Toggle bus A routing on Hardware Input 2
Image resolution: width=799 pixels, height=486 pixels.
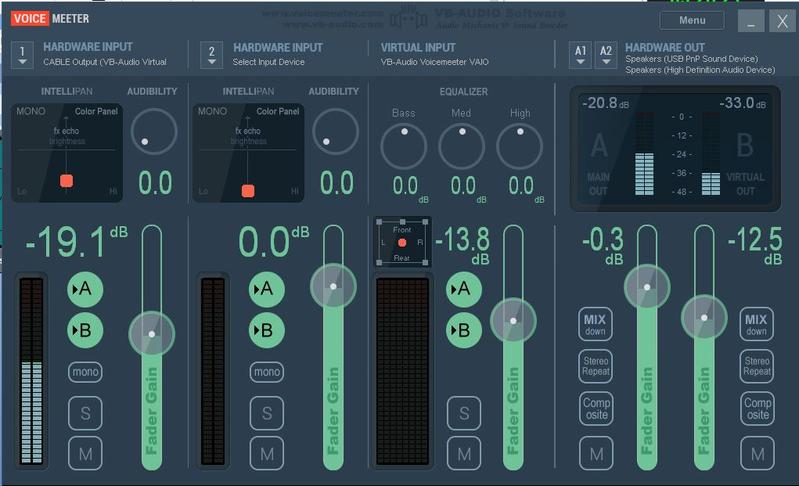(x=267, y=289)
